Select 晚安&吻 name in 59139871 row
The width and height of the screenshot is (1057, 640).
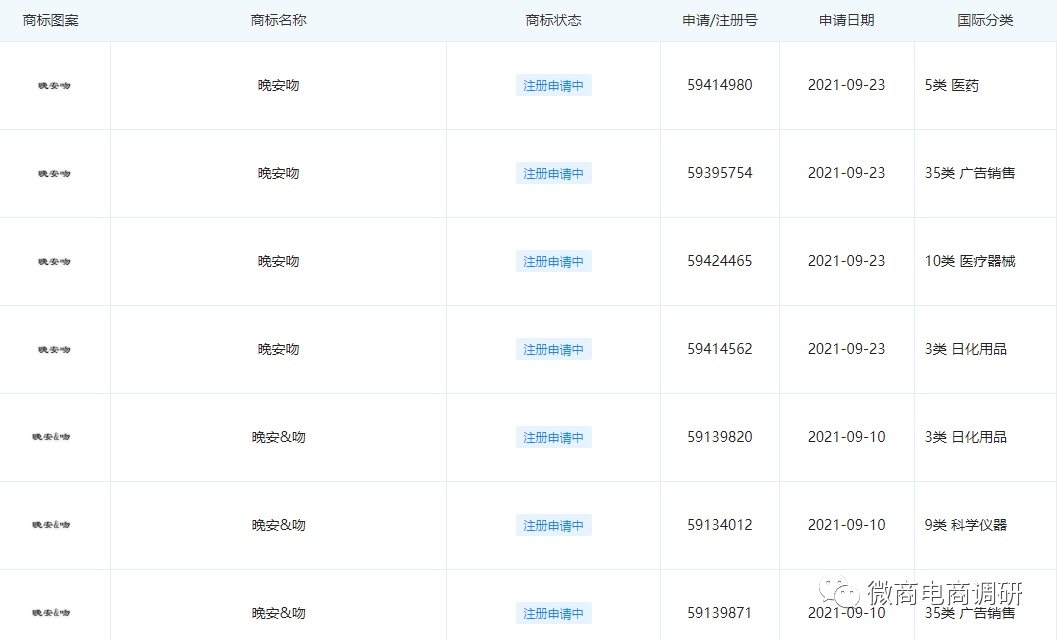278,613
